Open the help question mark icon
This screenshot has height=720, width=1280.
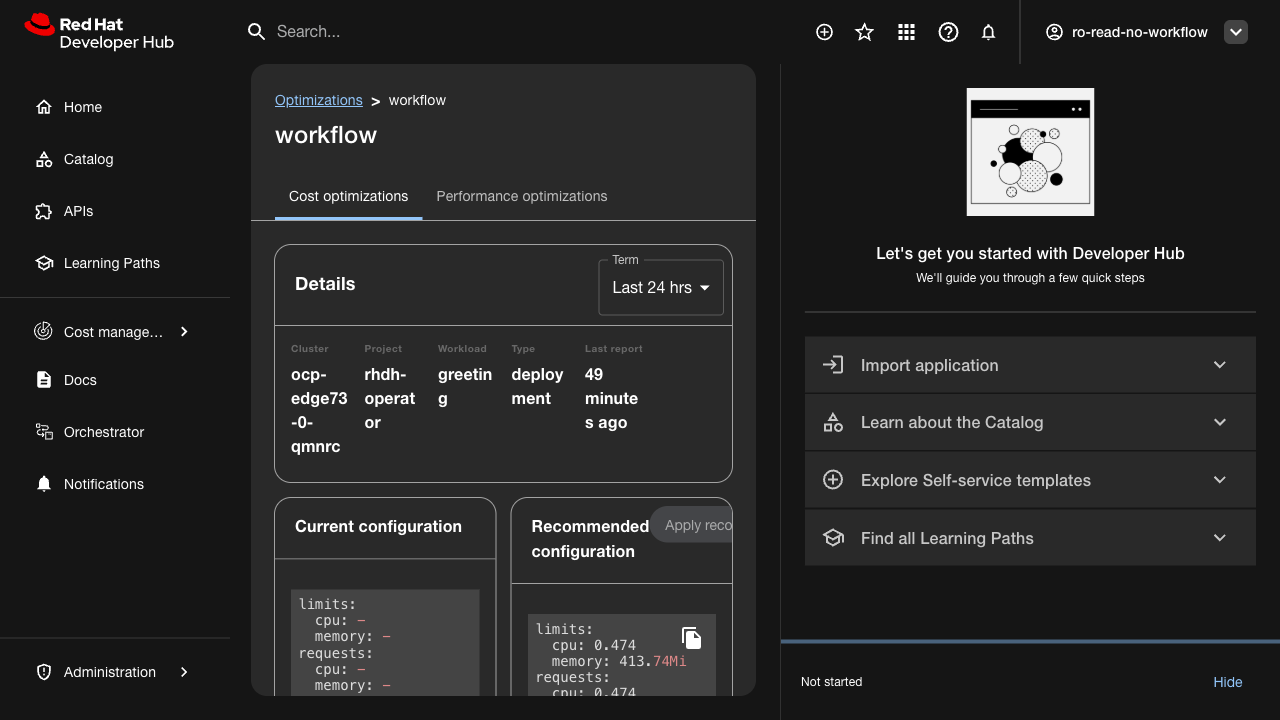pyautogui.click(x=948, y=32)
